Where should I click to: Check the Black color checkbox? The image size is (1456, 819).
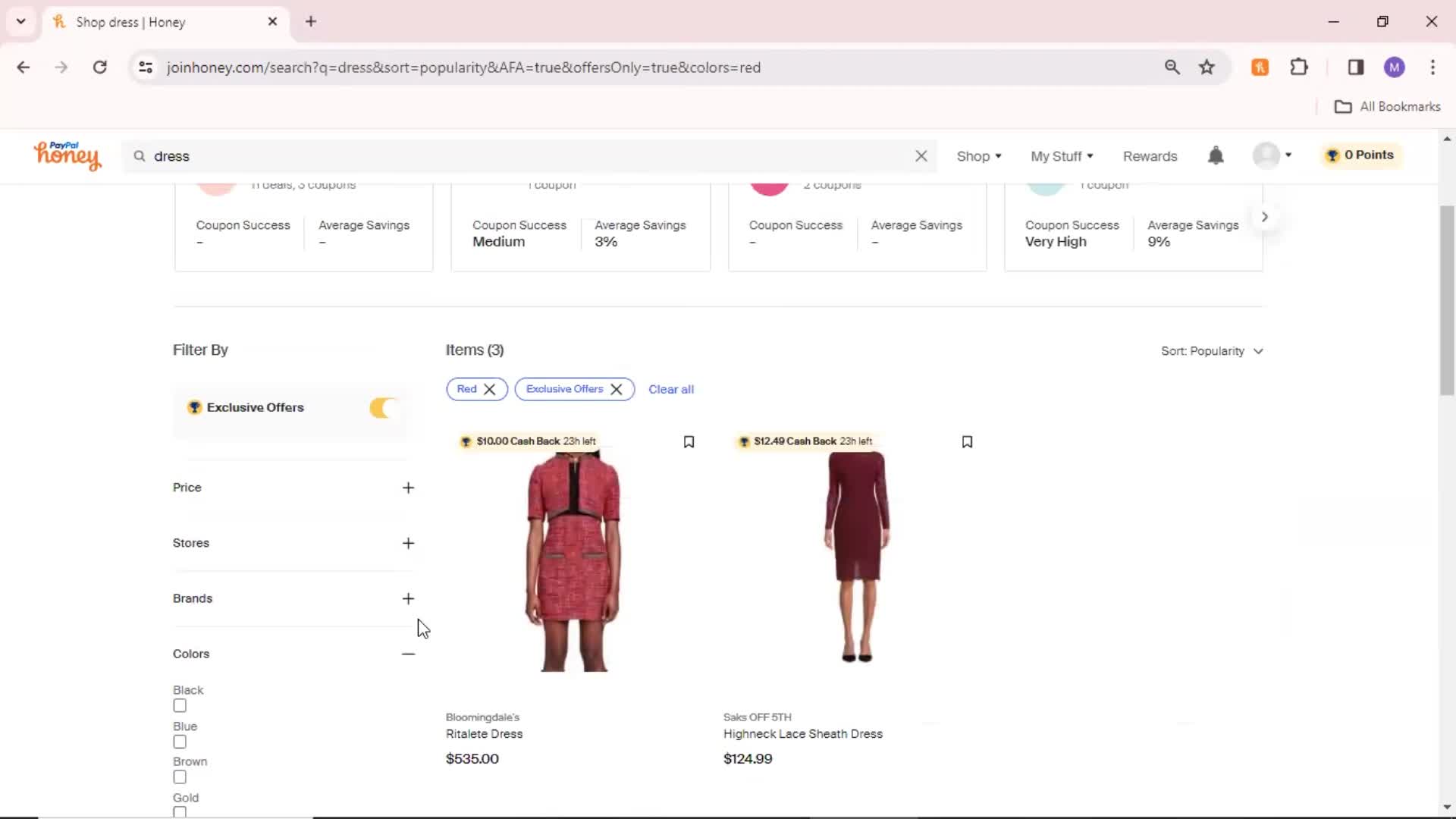[x=180, y=705]
